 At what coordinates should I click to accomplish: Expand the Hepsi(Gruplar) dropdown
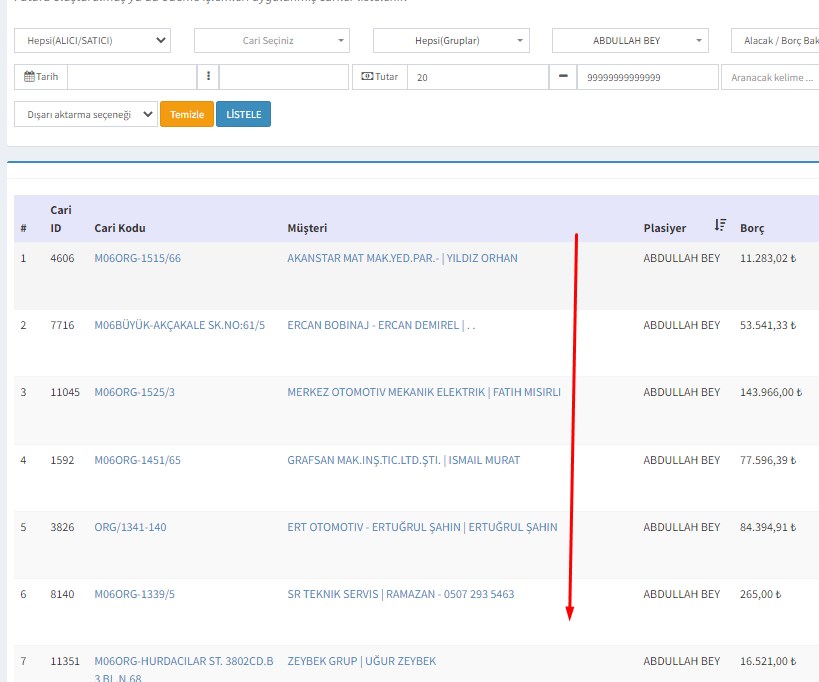[x=450, y=41]
